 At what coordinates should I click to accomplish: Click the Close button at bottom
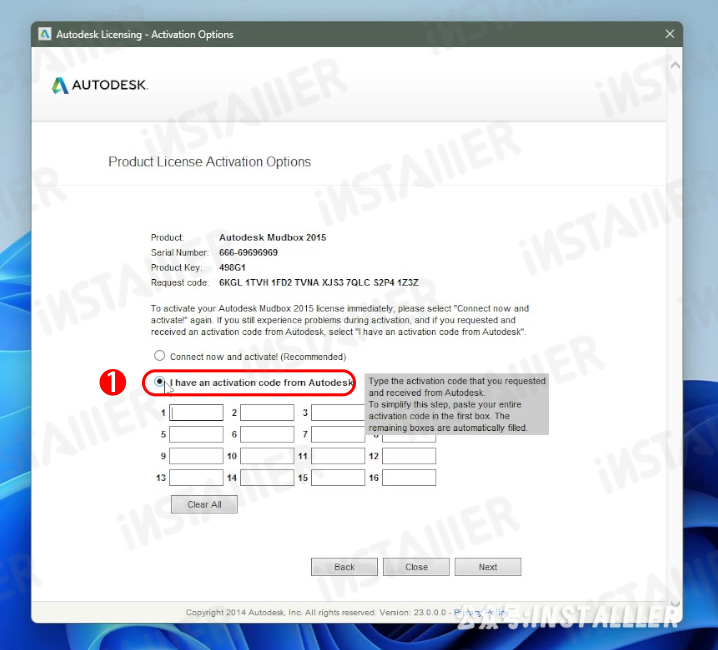pyautogui.click(x=416, y=567)
